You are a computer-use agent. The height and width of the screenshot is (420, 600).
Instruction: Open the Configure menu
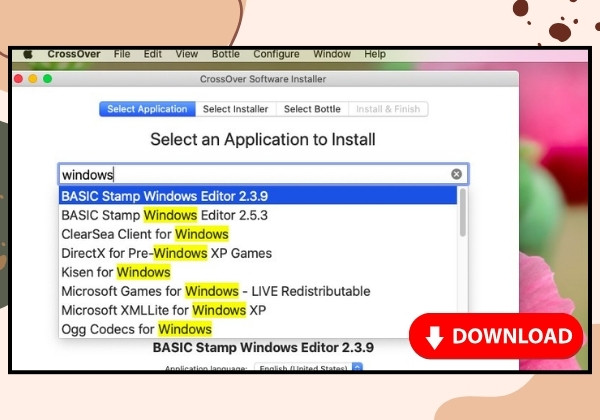276,54
